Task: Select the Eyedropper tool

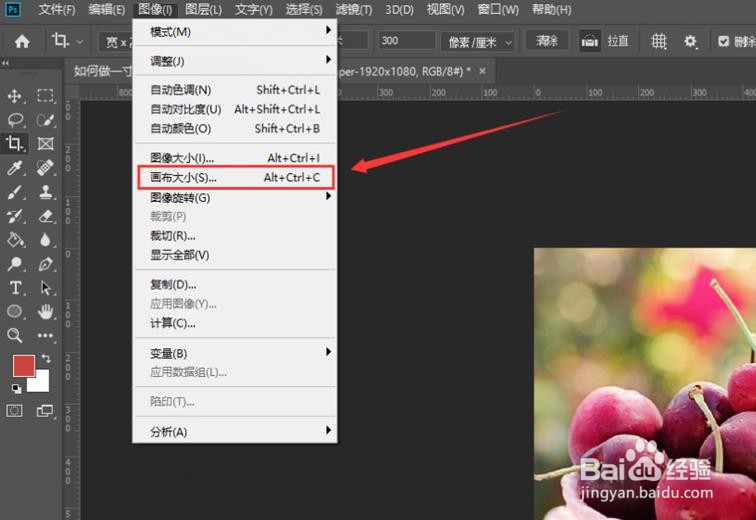Action: tap(14, 168)
